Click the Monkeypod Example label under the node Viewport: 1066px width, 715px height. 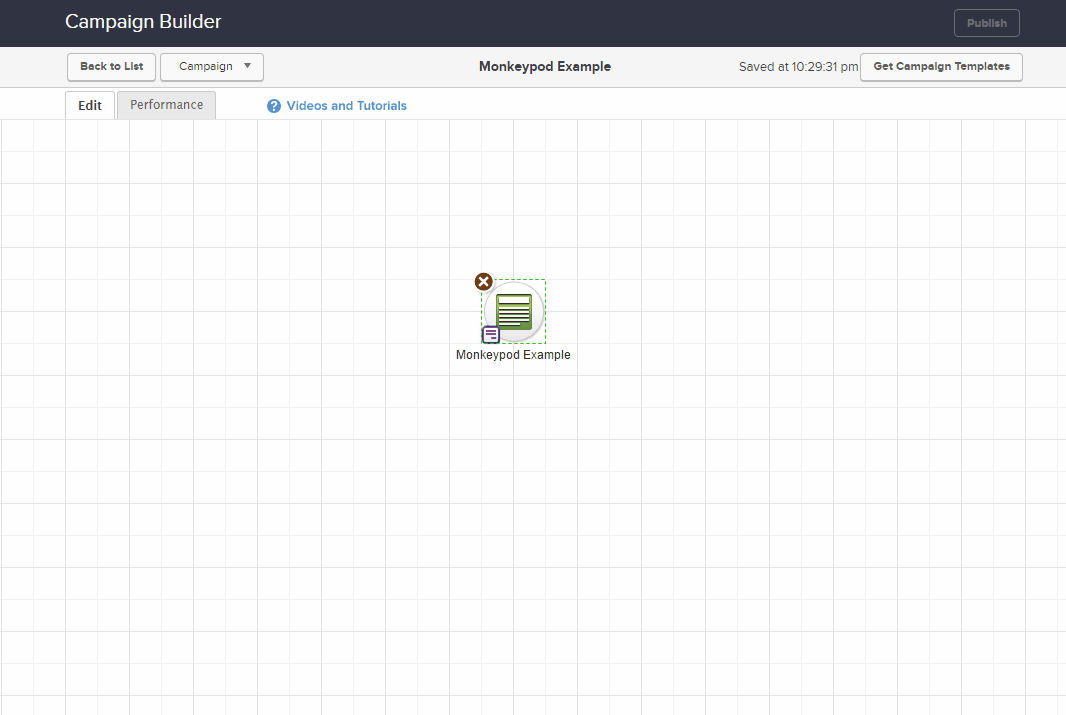point(513,355)
